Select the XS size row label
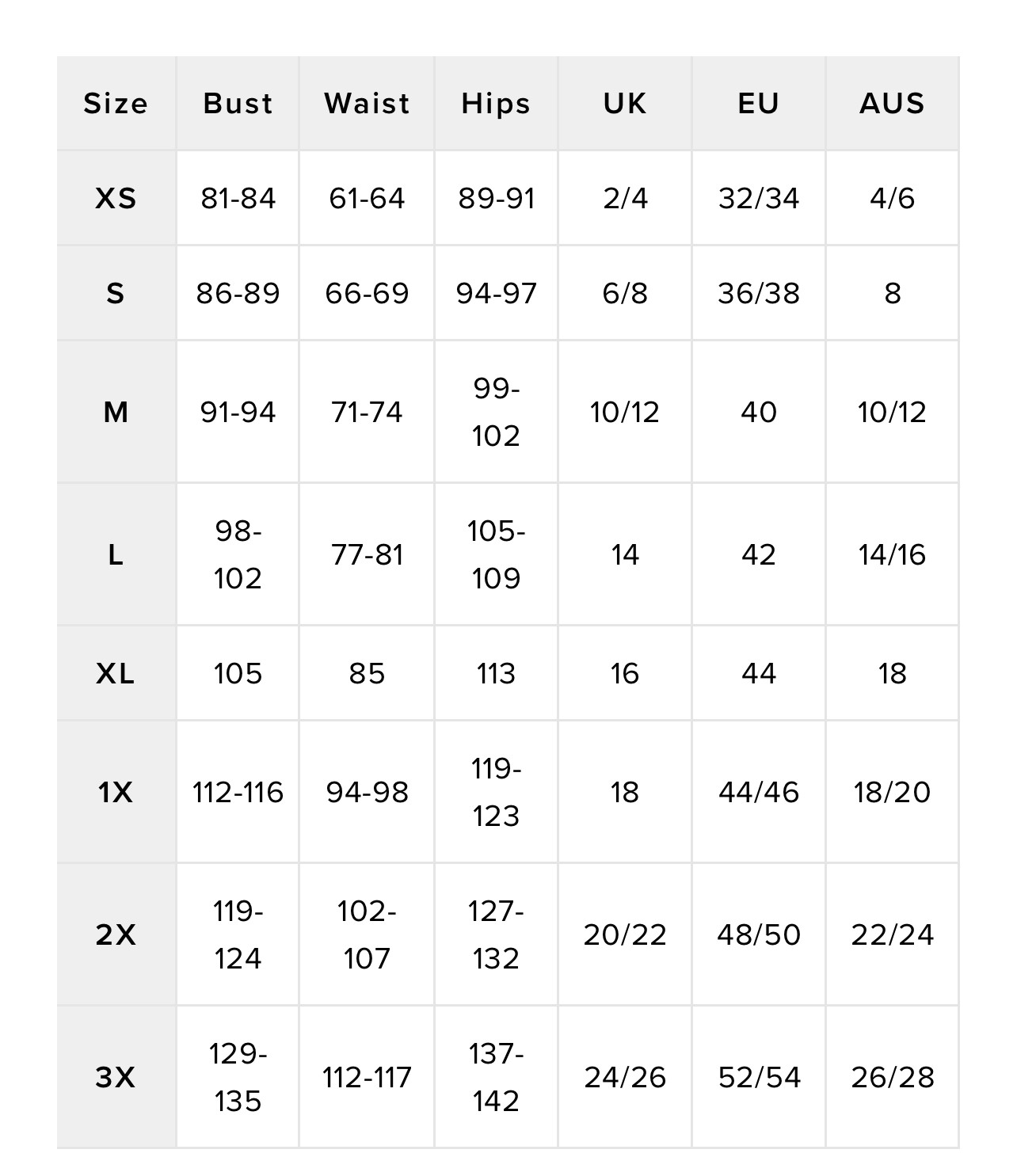Screen dimensions: 1017x1176 [x=116, y=198]
